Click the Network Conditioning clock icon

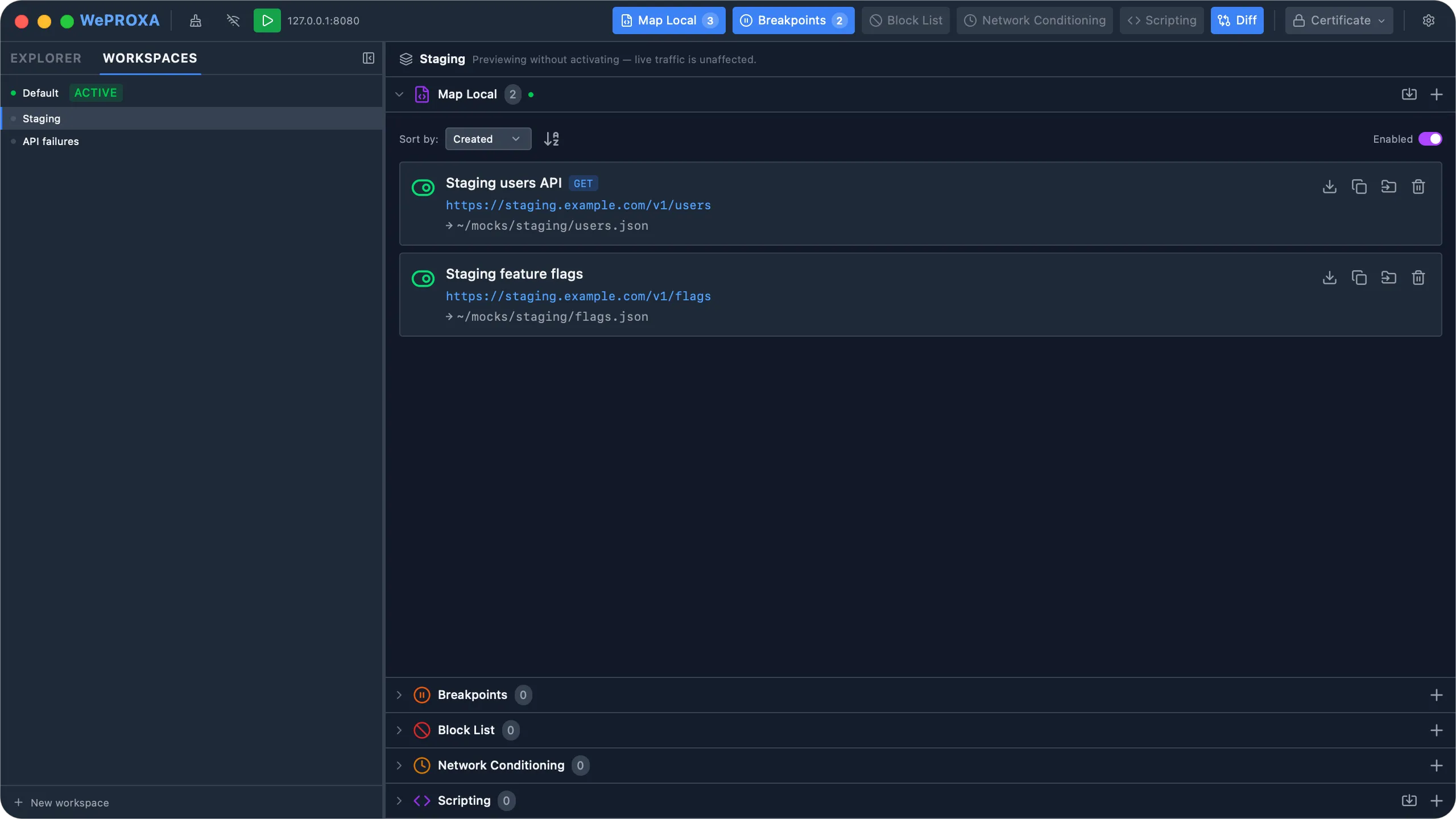pyautogui.click(x=421, y=766)
